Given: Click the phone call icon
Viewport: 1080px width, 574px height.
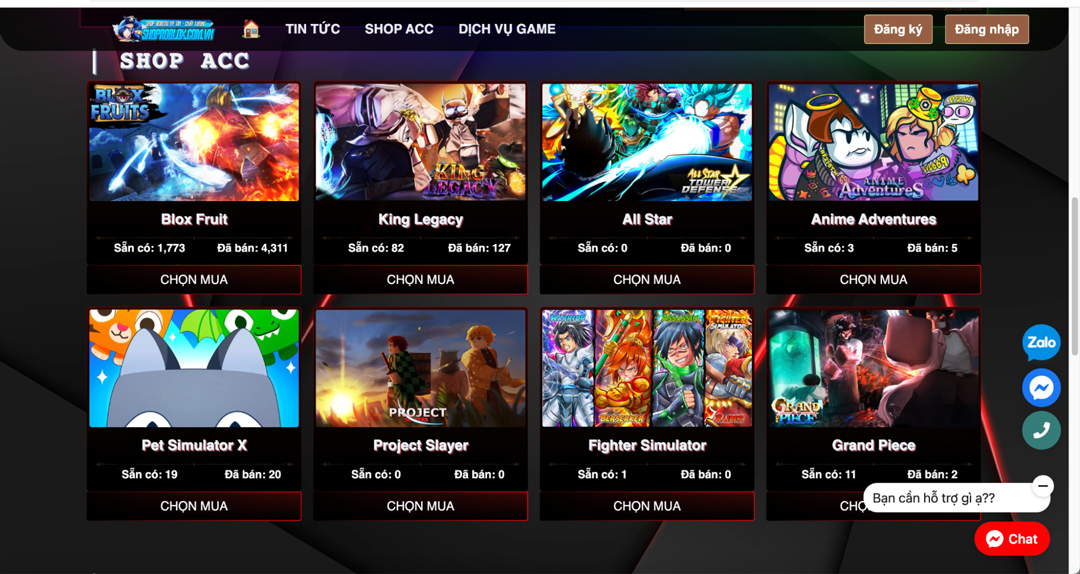Looking at the screenshot, I should pos(1041,431).
